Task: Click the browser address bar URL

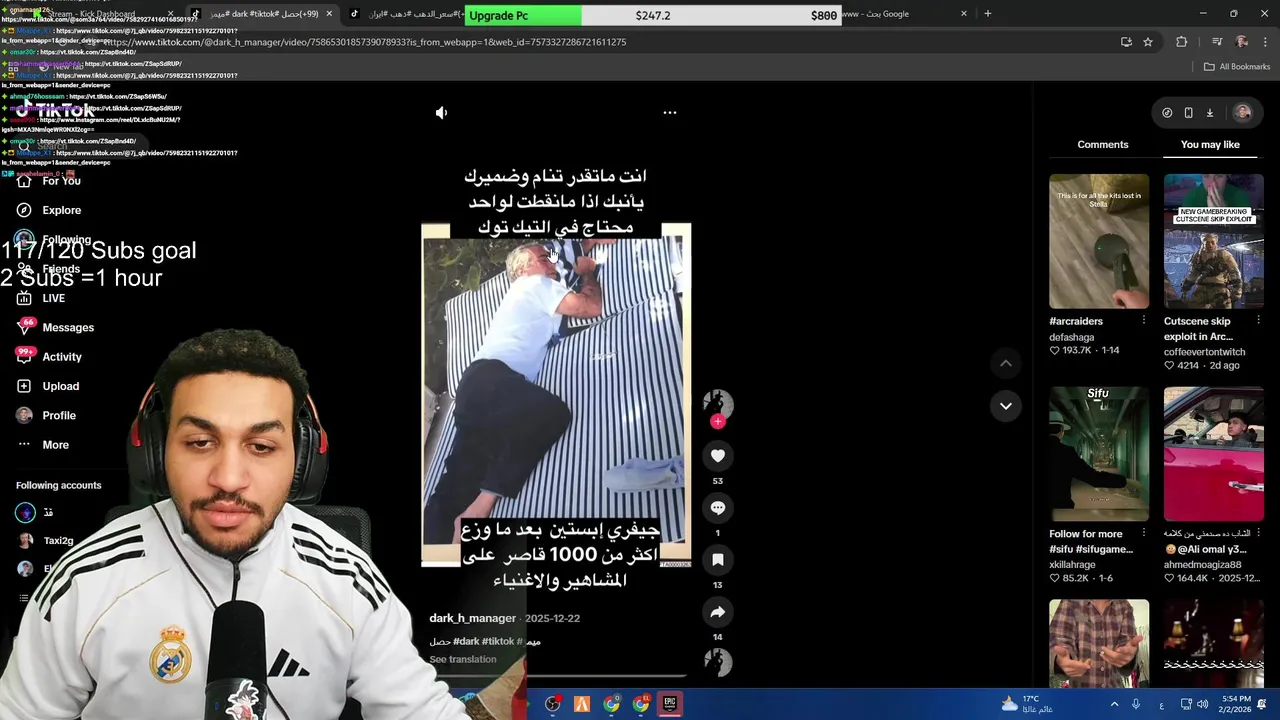Action: pos(365,42)
